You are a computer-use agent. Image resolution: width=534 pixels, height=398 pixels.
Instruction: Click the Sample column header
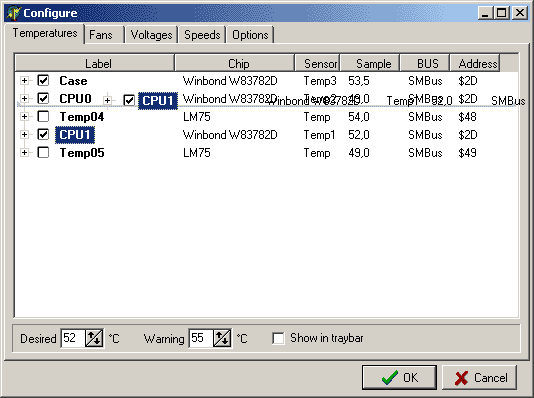pos(370,63)
